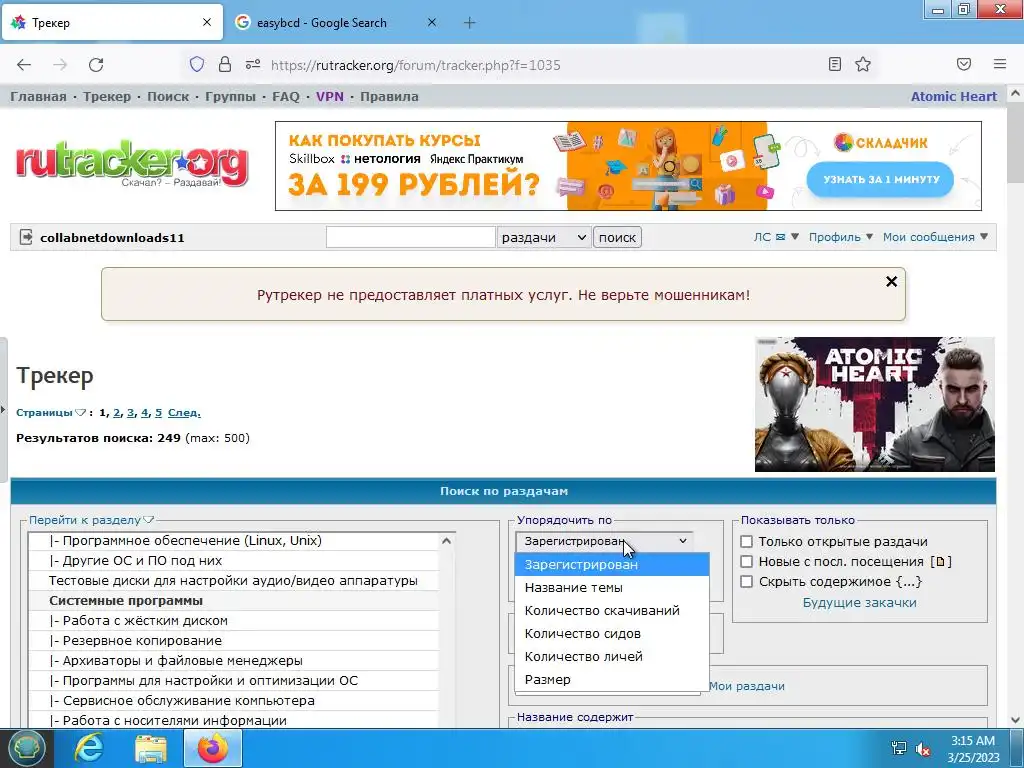
Task: Click the padlock site security icon
Action: tap(225, 64)
